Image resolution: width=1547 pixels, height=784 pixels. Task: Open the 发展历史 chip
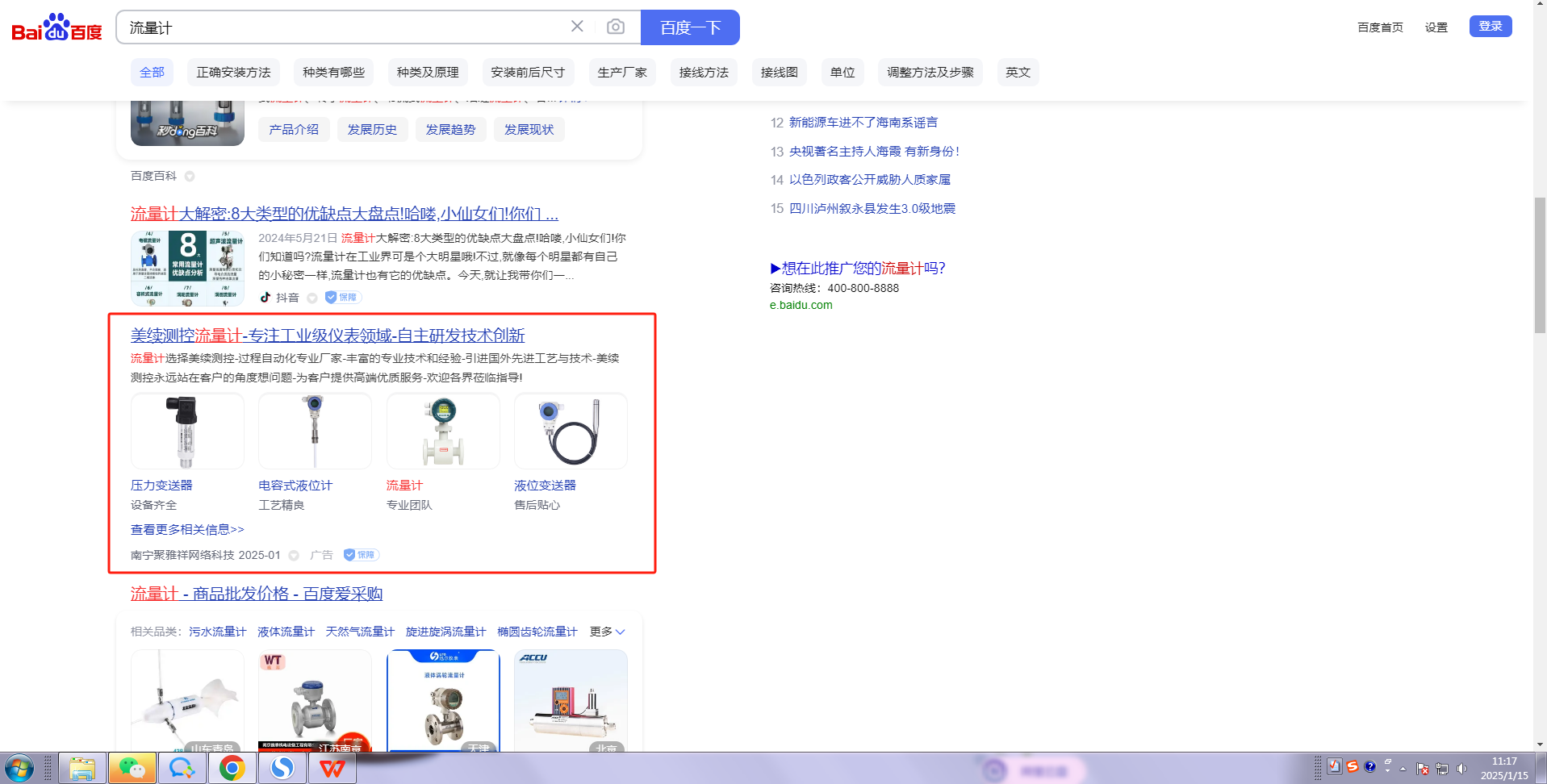tap(372, 129)
